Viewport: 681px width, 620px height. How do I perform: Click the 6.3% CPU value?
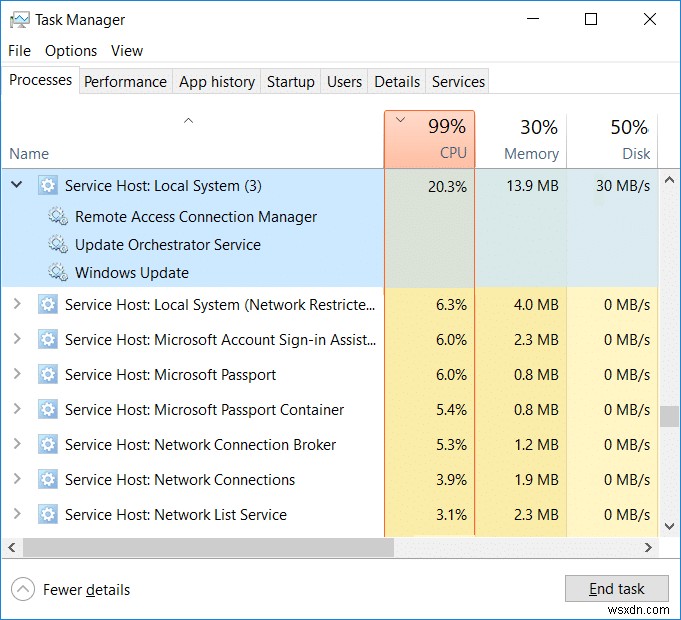point(451,305)
